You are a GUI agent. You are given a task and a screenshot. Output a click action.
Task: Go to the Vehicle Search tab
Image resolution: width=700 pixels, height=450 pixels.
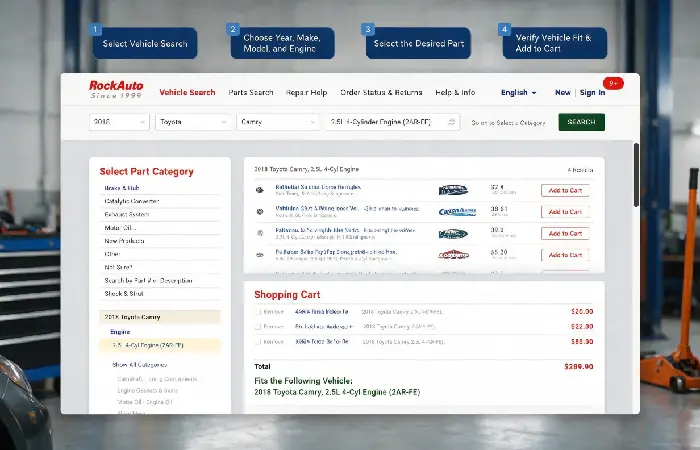click(x=187, y=92)
